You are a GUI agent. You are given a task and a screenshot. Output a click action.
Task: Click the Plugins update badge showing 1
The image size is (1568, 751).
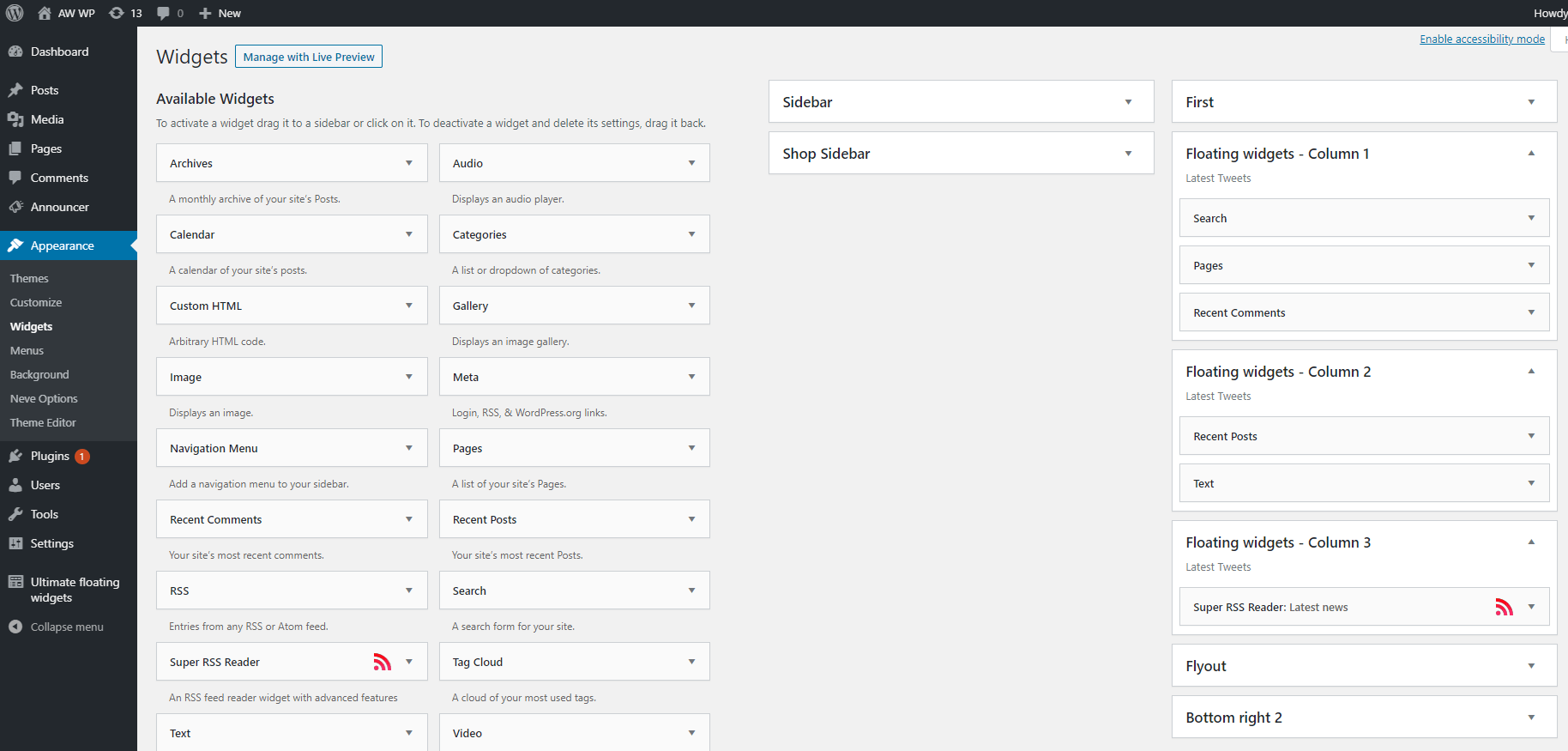coord(82,457)
